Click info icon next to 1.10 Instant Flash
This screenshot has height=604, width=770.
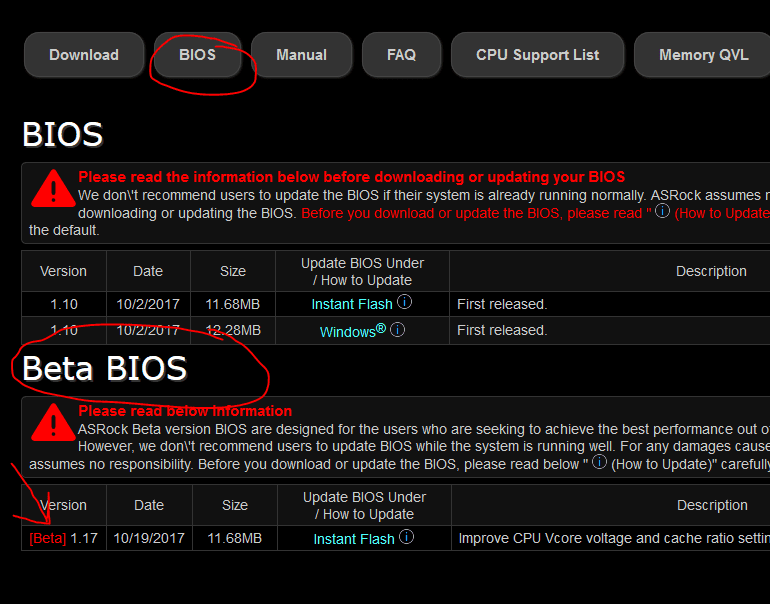click(x=404, y=302)
